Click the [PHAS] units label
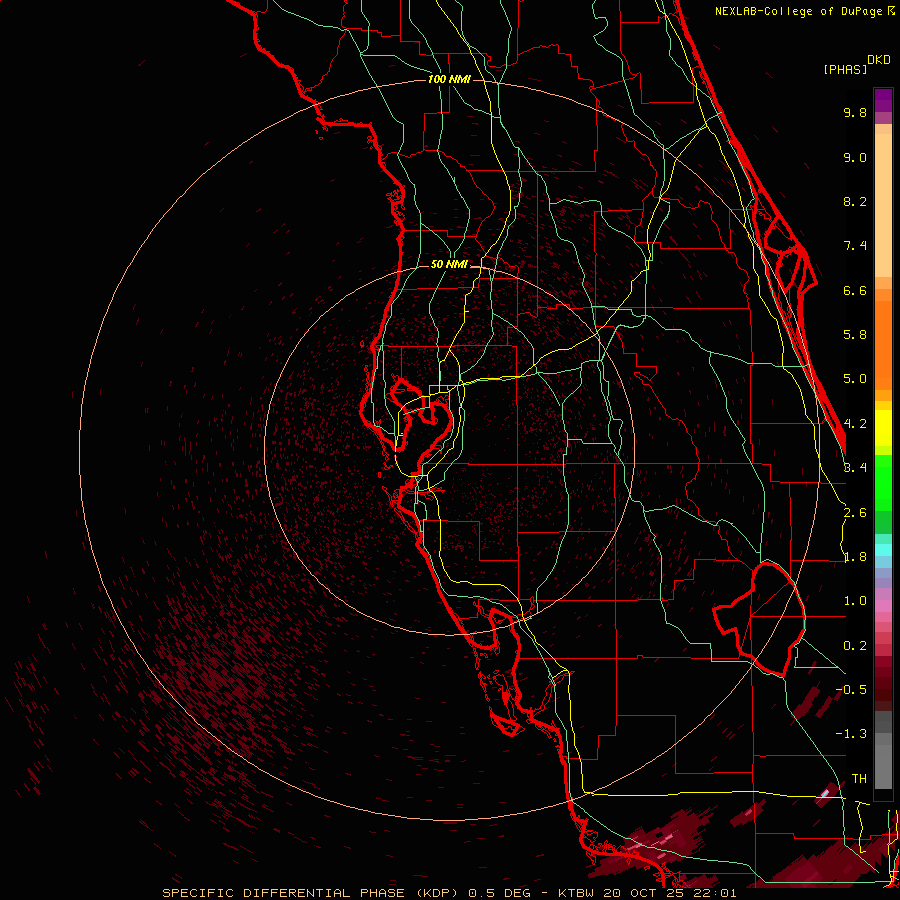 point(845,70)
